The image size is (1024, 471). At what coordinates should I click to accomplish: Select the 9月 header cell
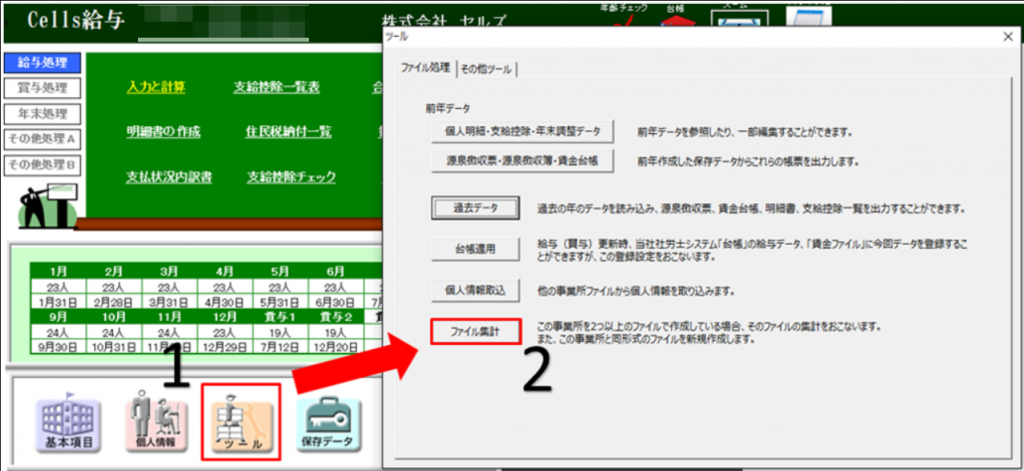point(58,316)
